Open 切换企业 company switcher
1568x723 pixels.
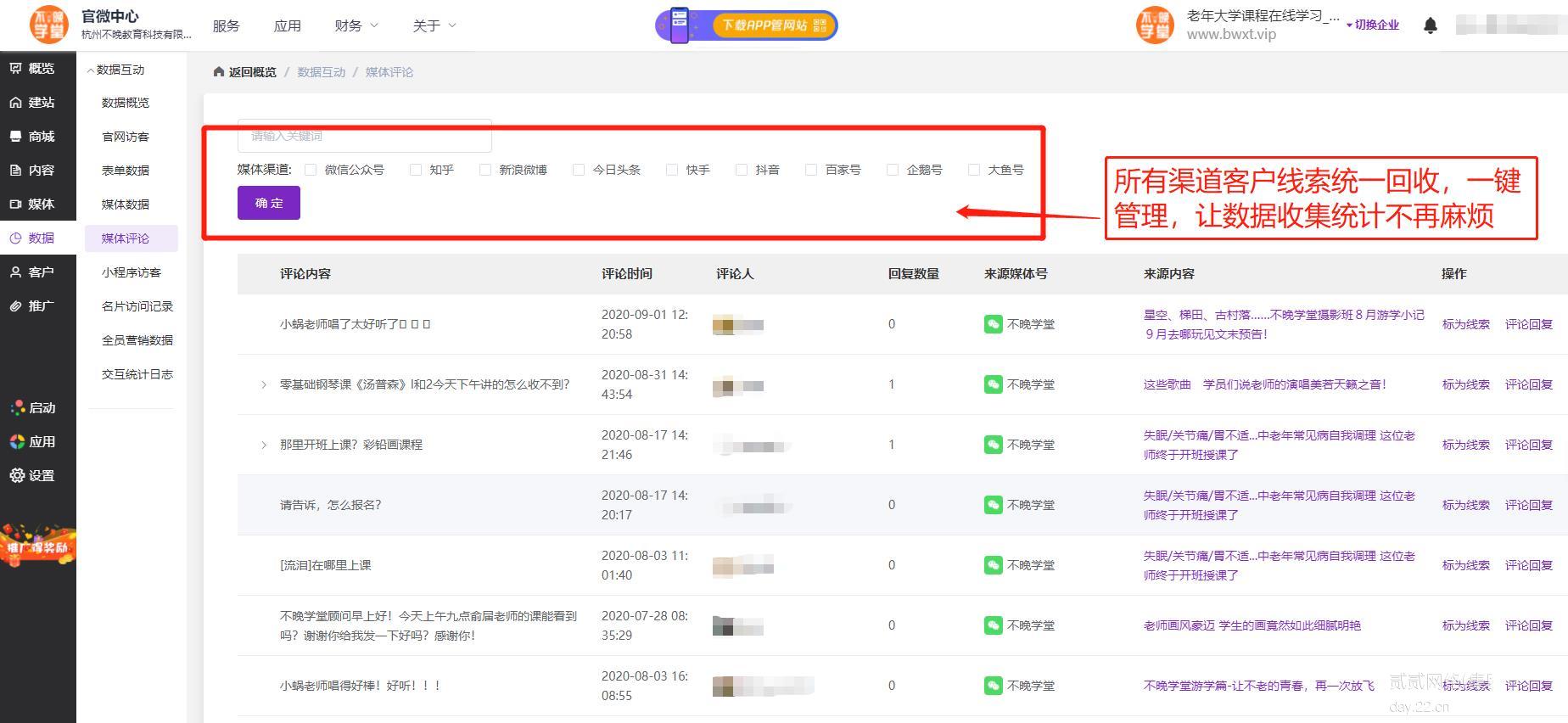(1375, 25)
